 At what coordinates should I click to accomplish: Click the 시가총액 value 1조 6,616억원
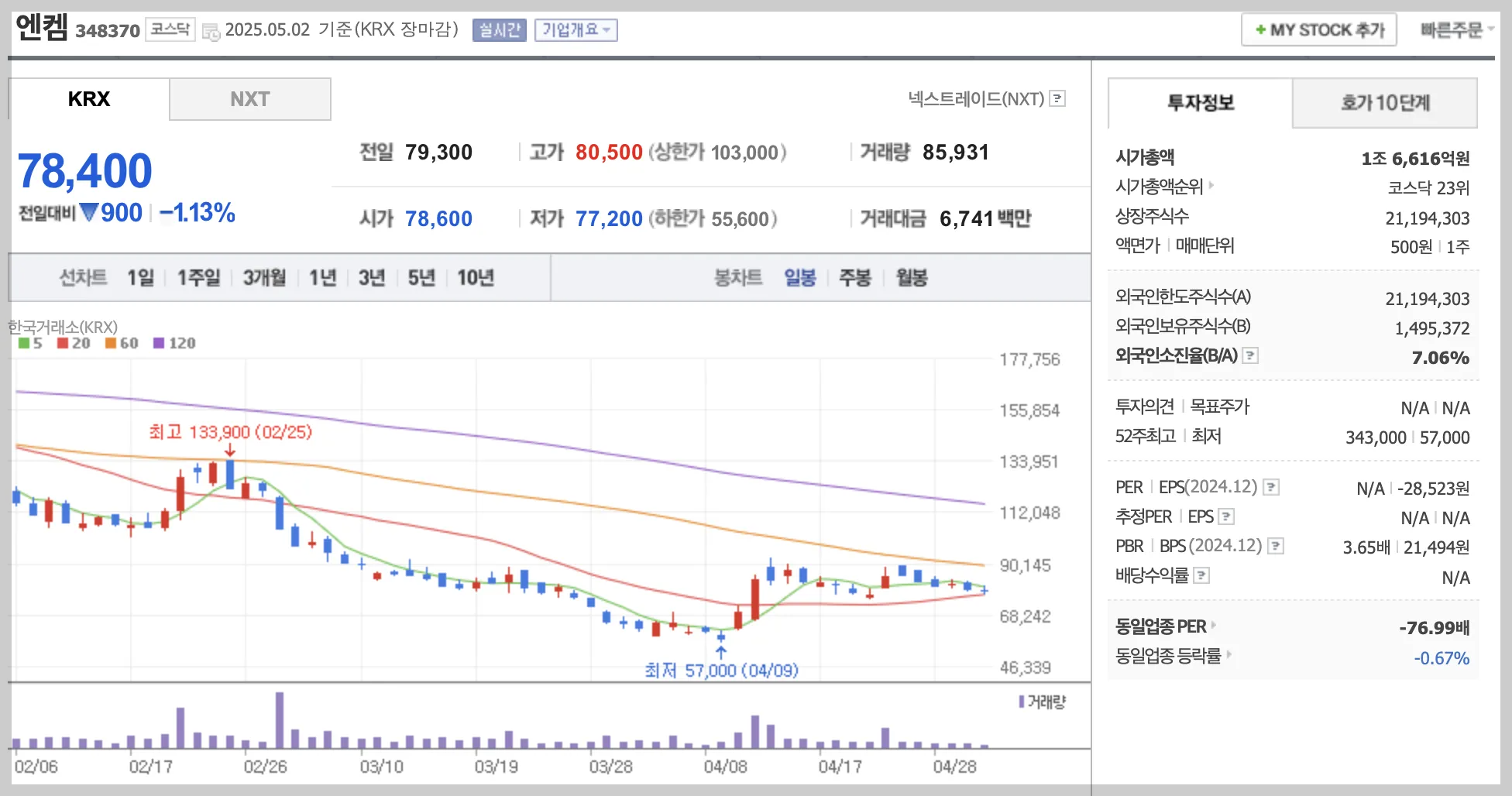tap(1415, 159)
